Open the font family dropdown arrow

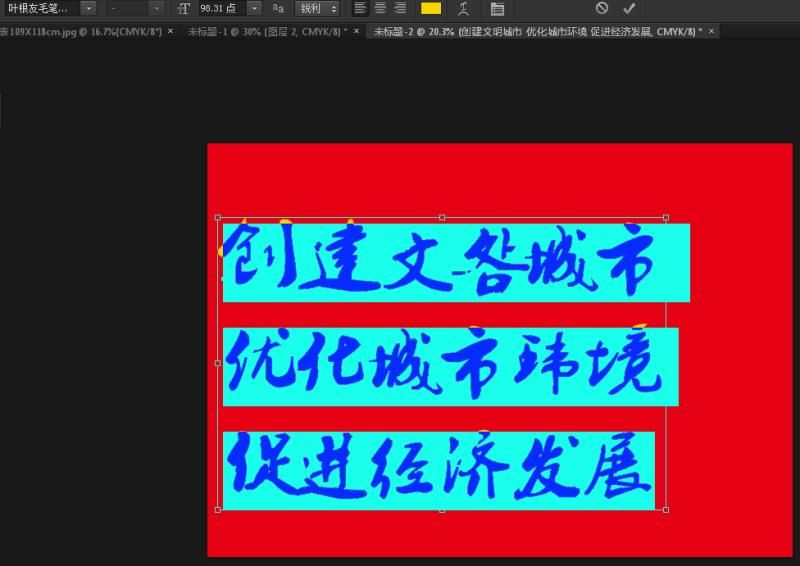pos(88,8)
